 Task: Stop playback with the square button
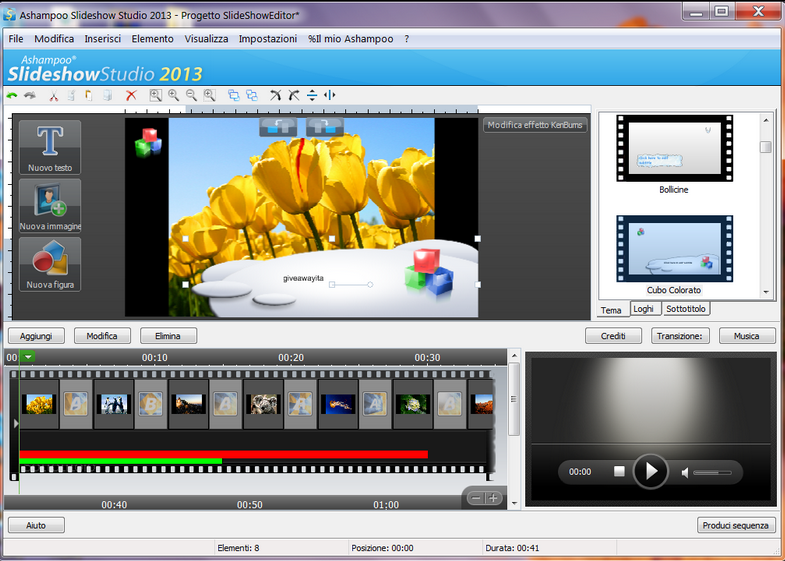[619, 471]
